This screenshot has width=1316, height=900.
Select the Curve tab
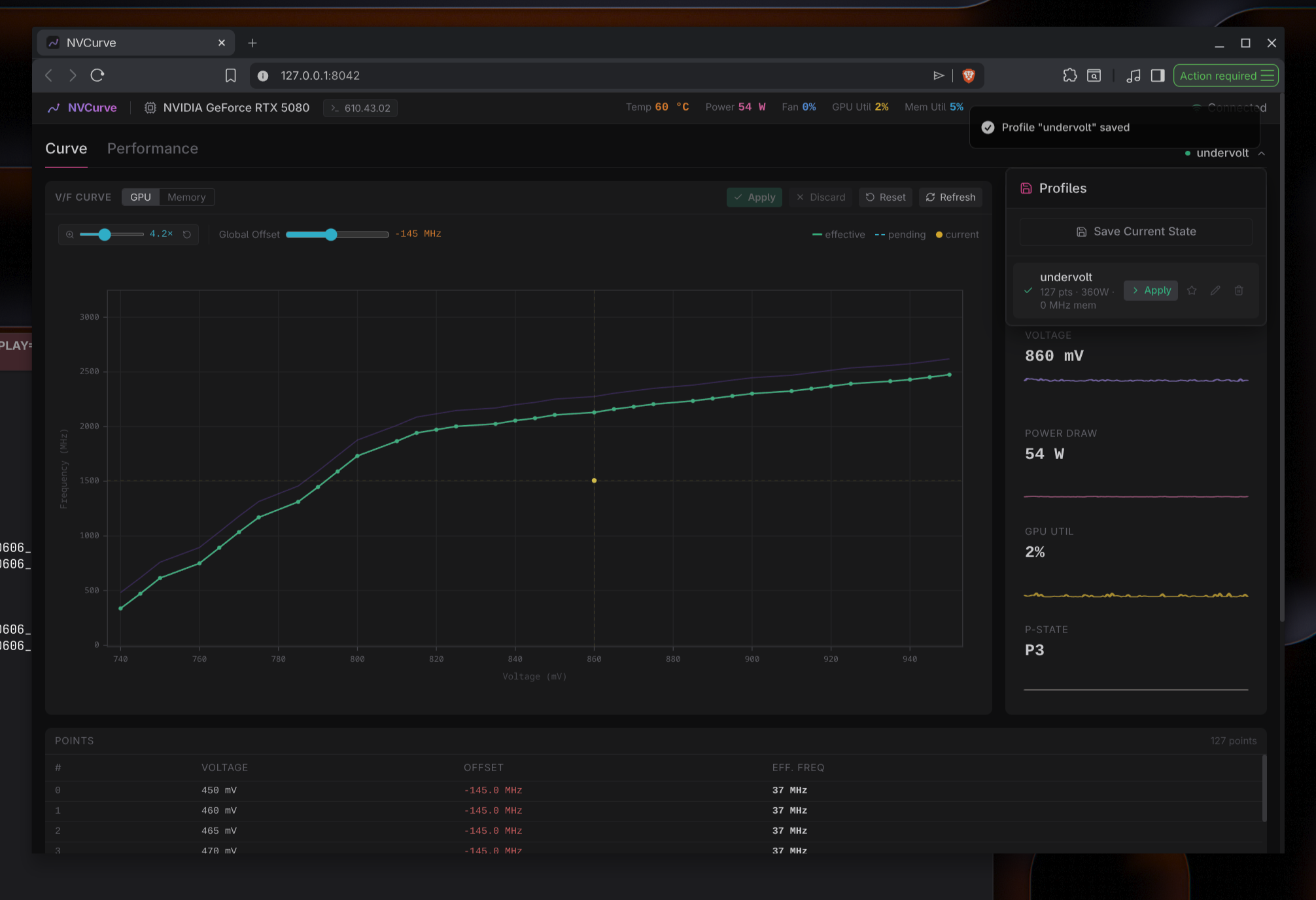click(x=66, y=148)
